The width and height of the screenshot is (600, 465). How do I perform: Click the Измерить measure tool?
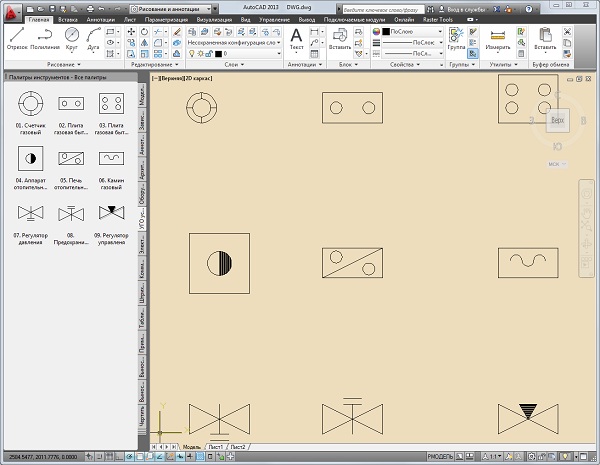(496, 38)
